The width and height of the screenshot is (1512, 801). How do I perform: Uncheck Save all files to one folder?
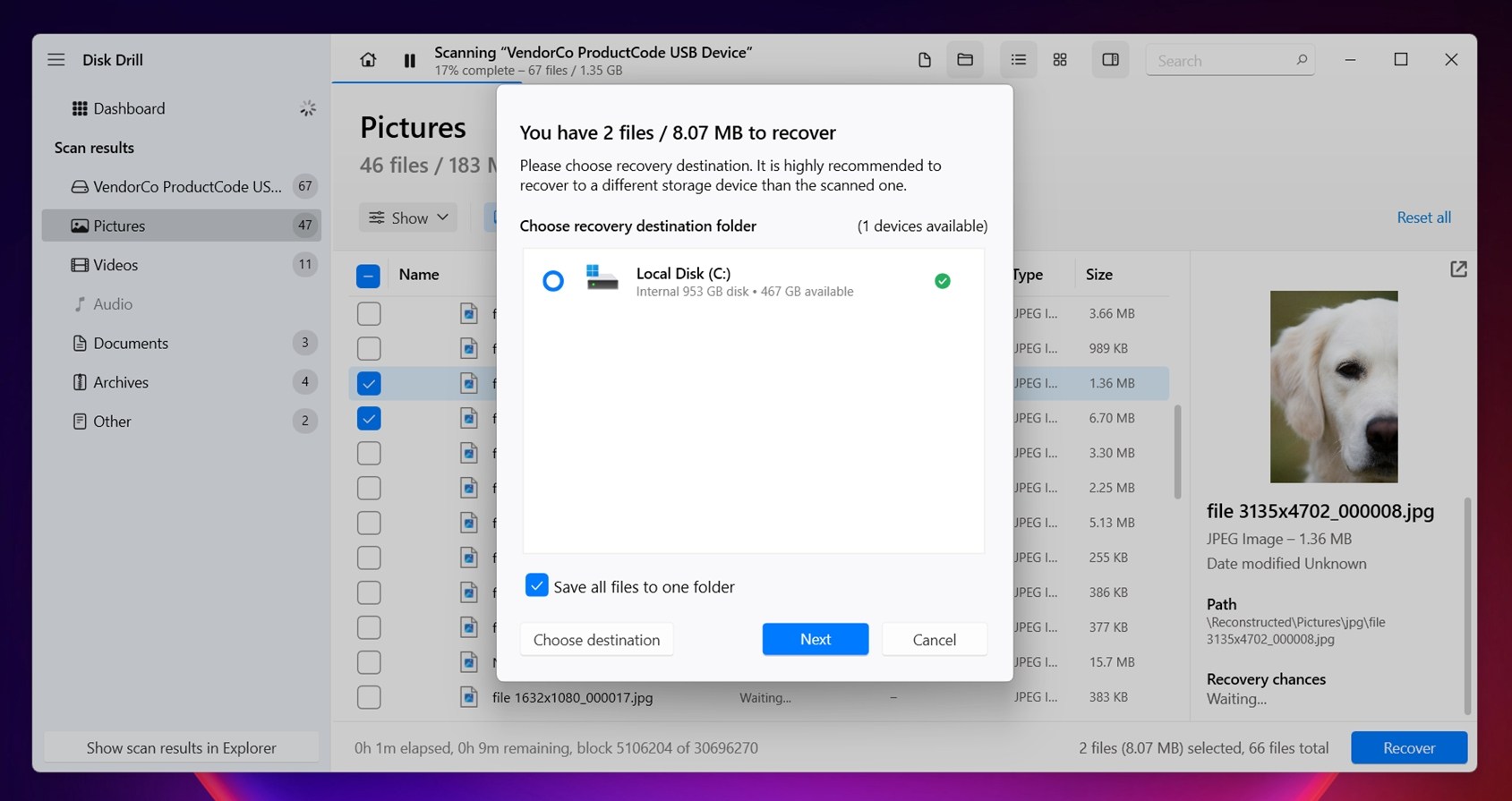[x=536, y=586]
